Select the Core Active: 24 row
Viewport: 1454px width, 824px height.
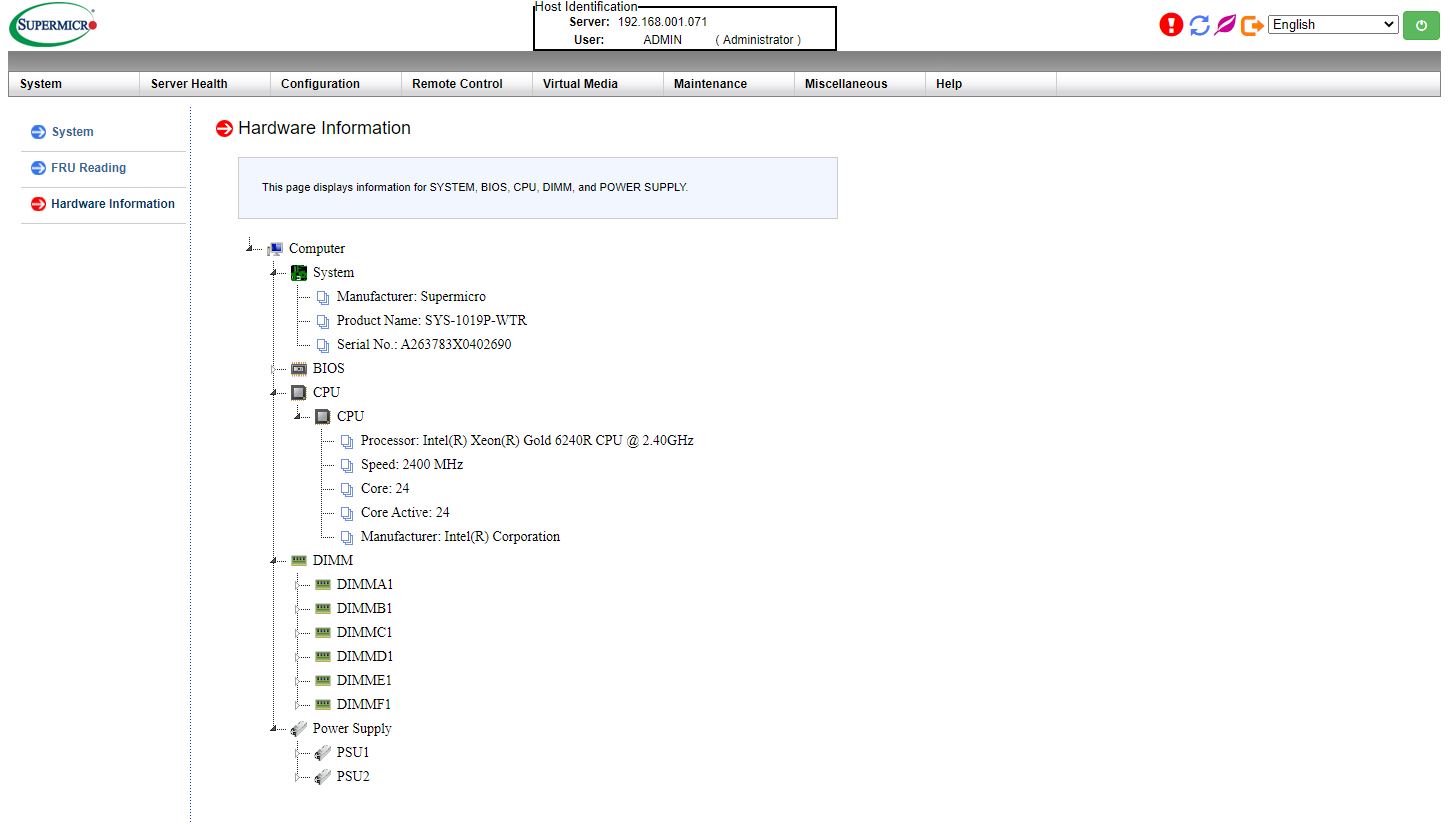(405, 512)
